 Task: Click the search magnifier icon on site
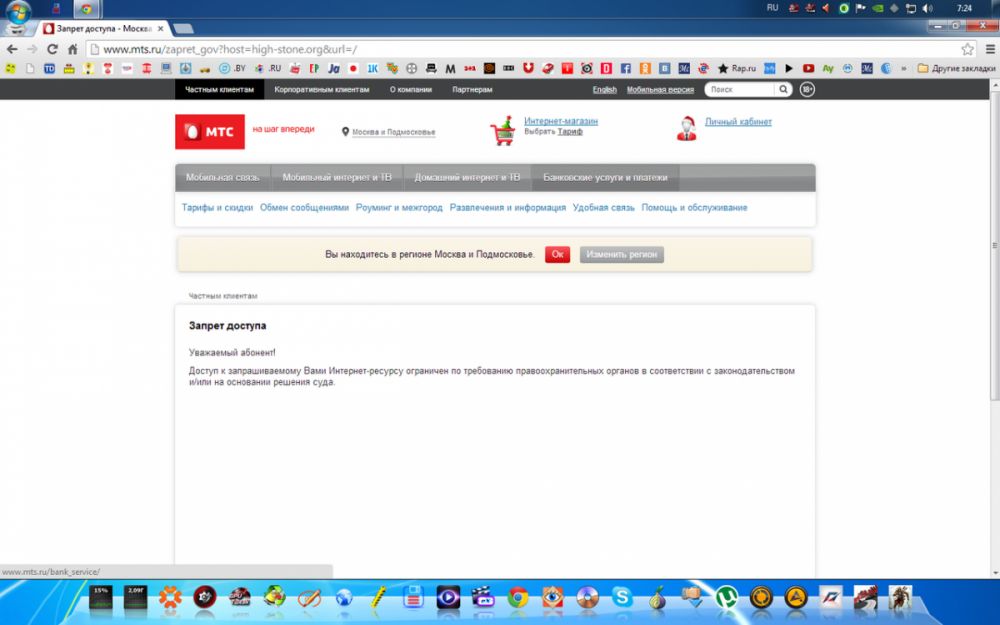point(783,89)
